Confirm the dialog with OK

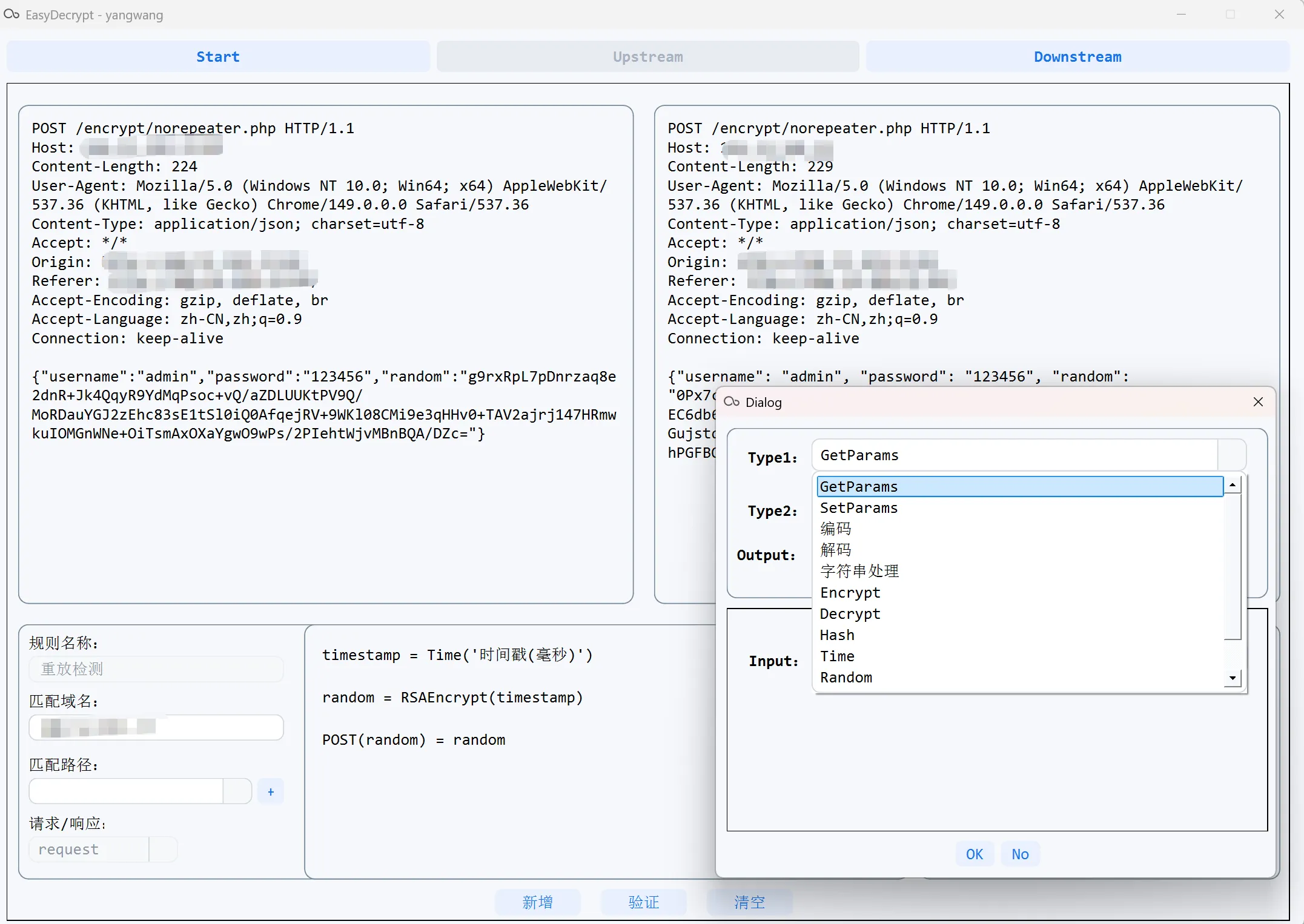coord(974,854)
